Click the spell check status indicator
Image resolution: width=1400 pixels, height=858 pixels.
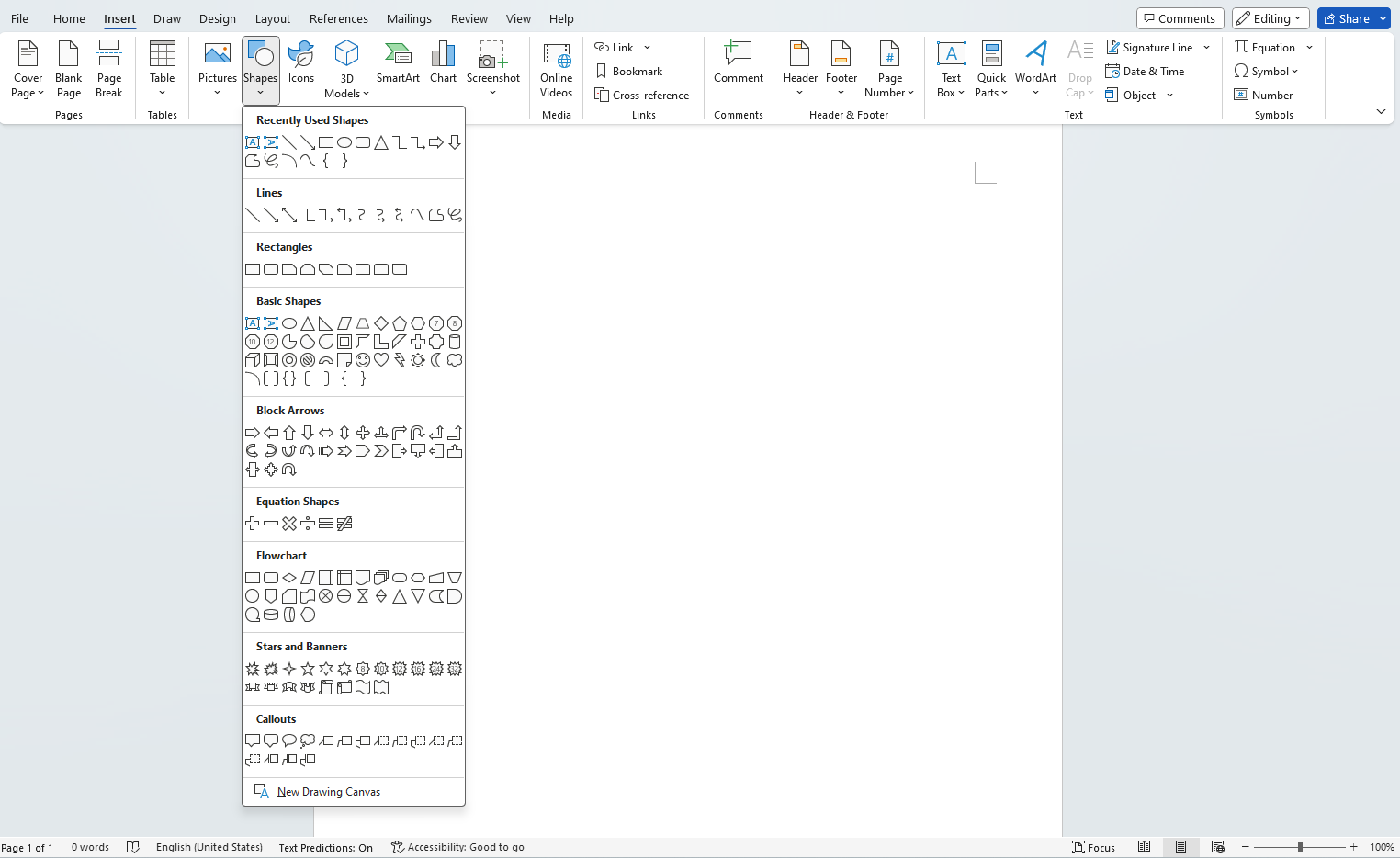coord(133,847)
